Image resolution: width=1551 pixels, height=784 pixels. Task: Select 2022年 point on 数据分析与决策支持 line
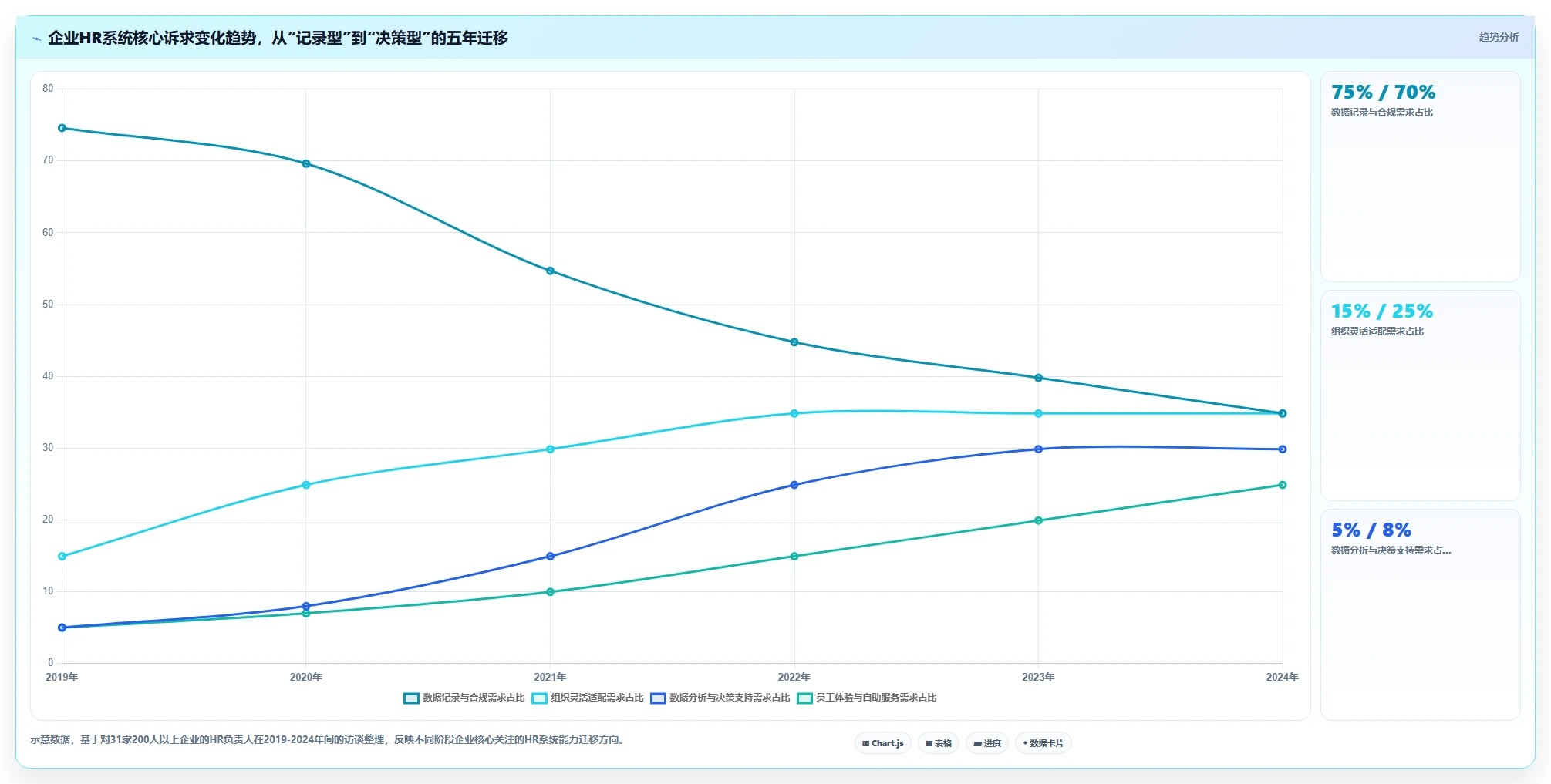[794, 485]
